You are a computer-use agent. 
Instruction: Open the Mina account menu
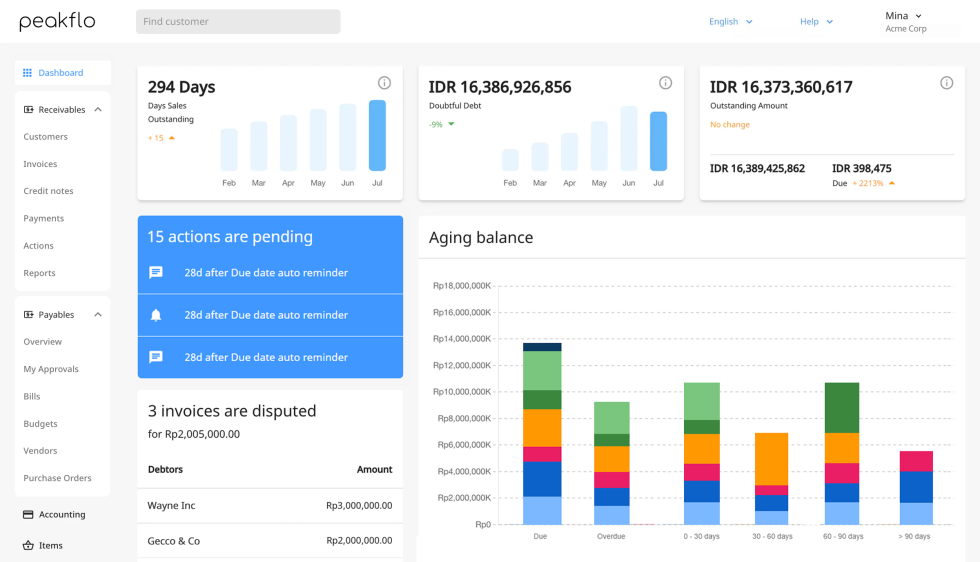pyautogui.click(x=904, y=16)
